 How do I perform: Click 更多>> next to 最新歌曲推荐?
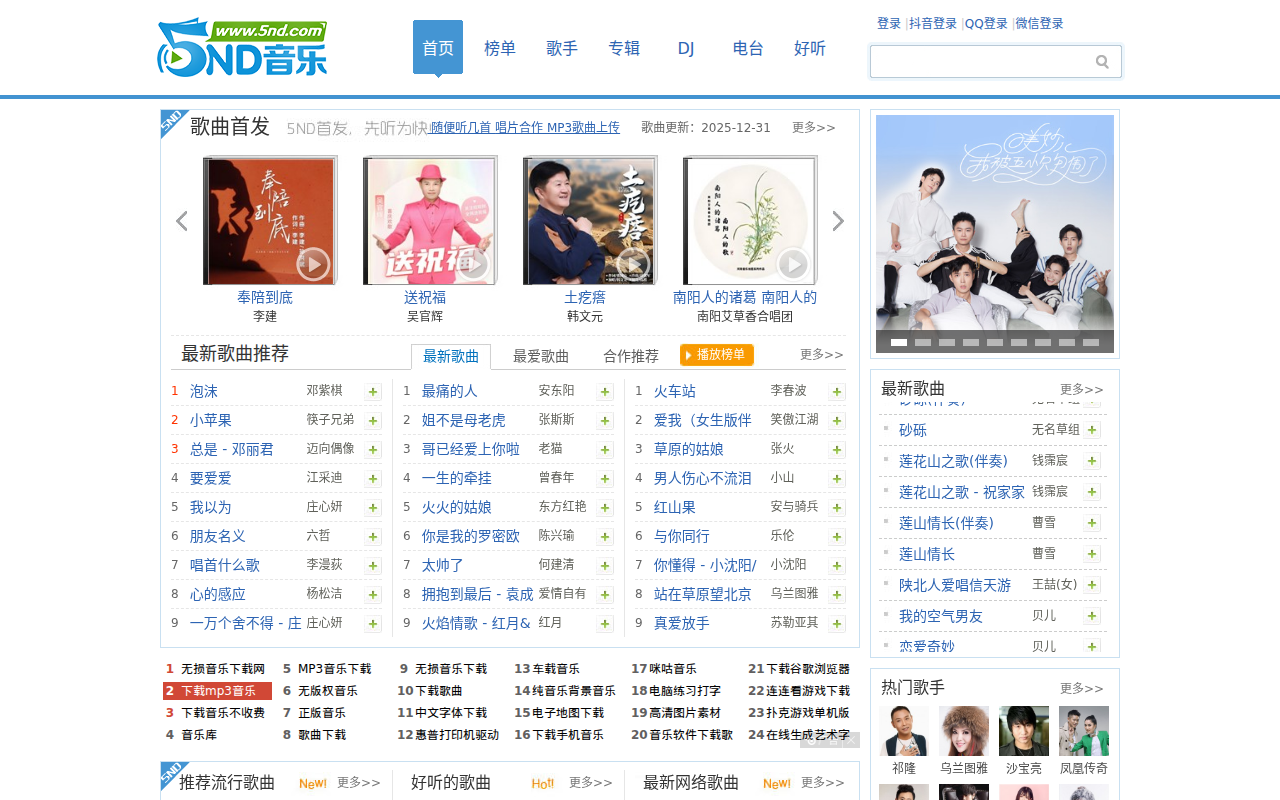pyautogui.click(x=822, y=354)
